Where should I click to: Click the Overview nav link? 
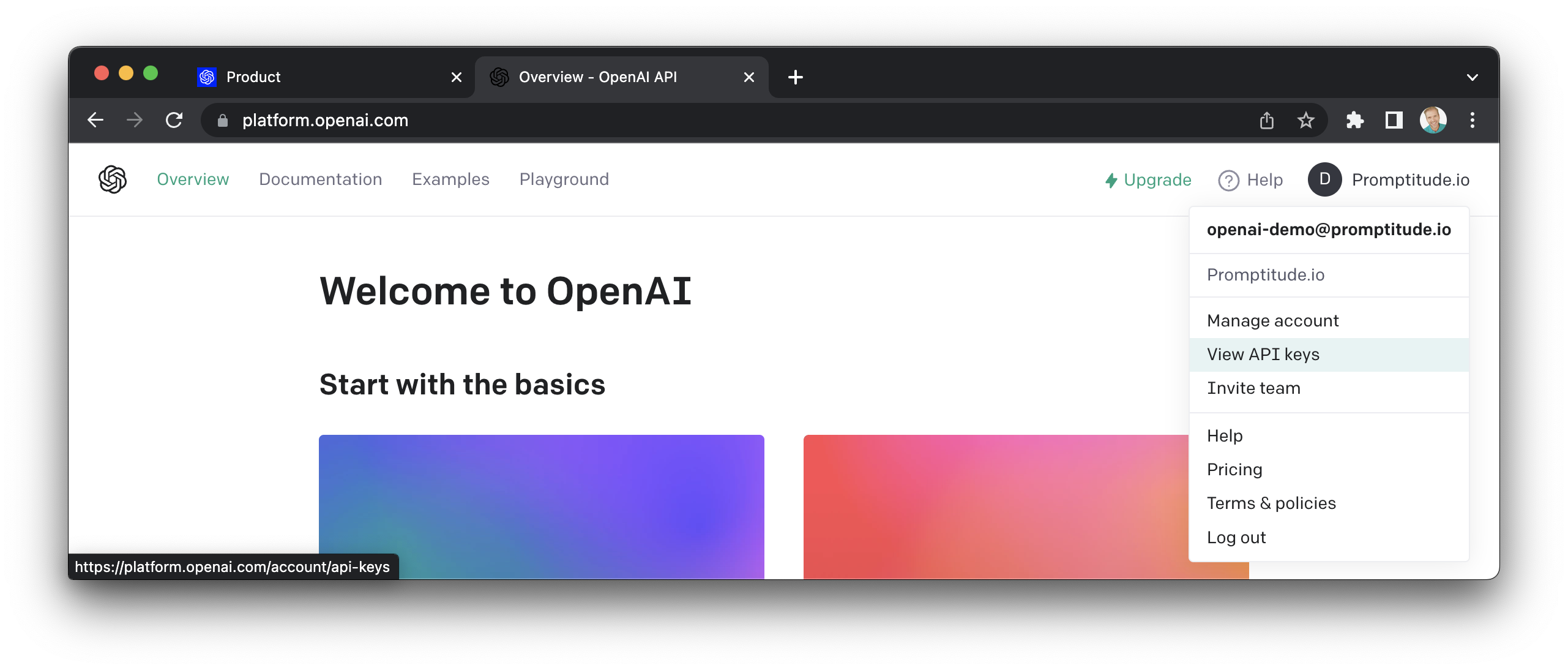coord(193,179)
